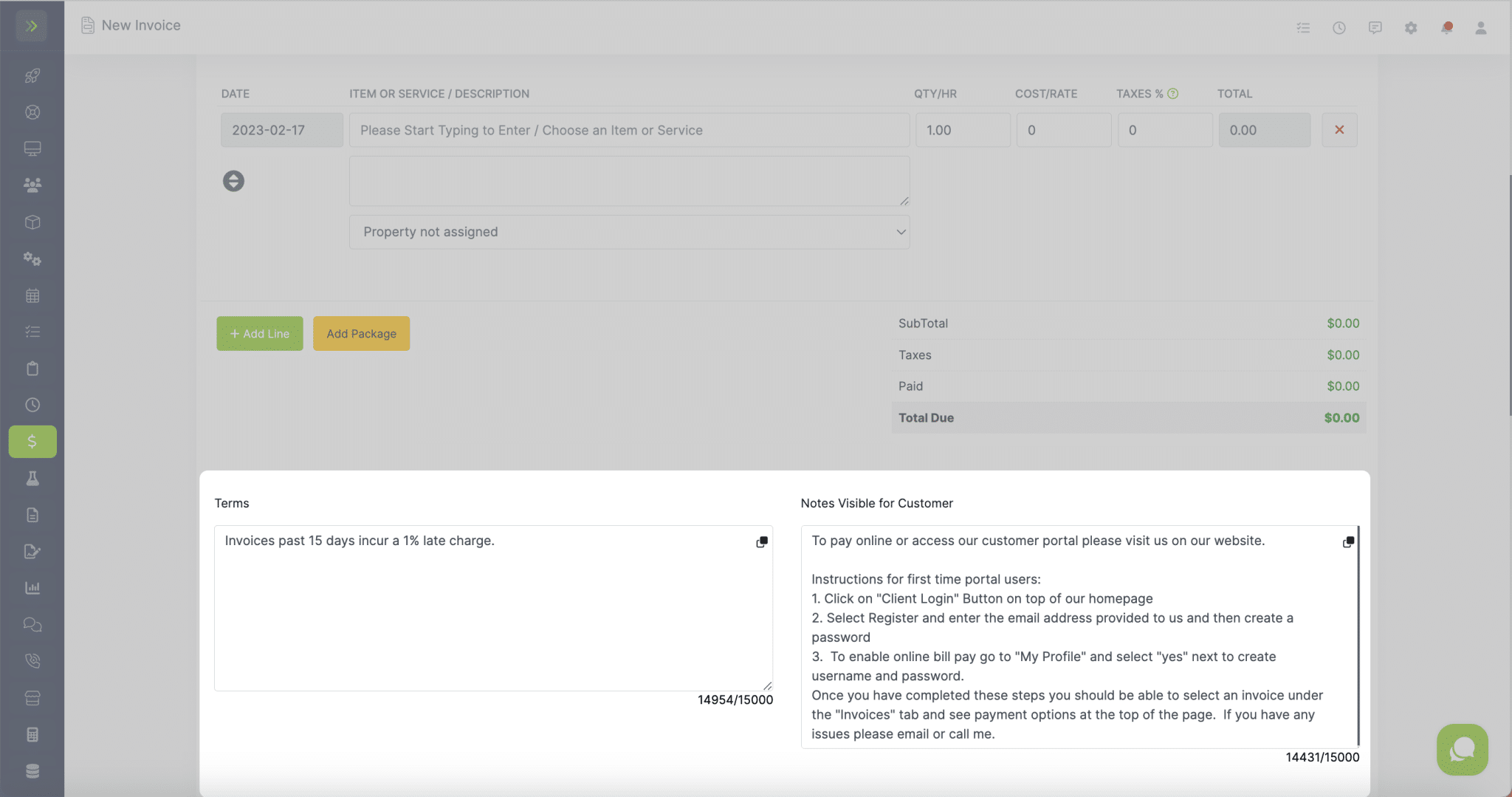Open the team members icon in sidebar
The height and width of the screenshot is (797, 1512).
pyautogui.click(x=32, y=185)
